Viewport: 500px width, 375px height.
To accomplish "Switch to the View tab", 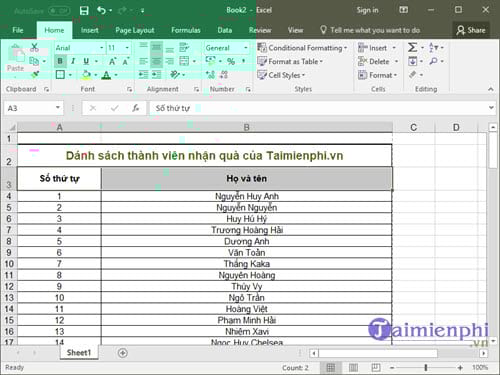I will click(x=295, y=30).
